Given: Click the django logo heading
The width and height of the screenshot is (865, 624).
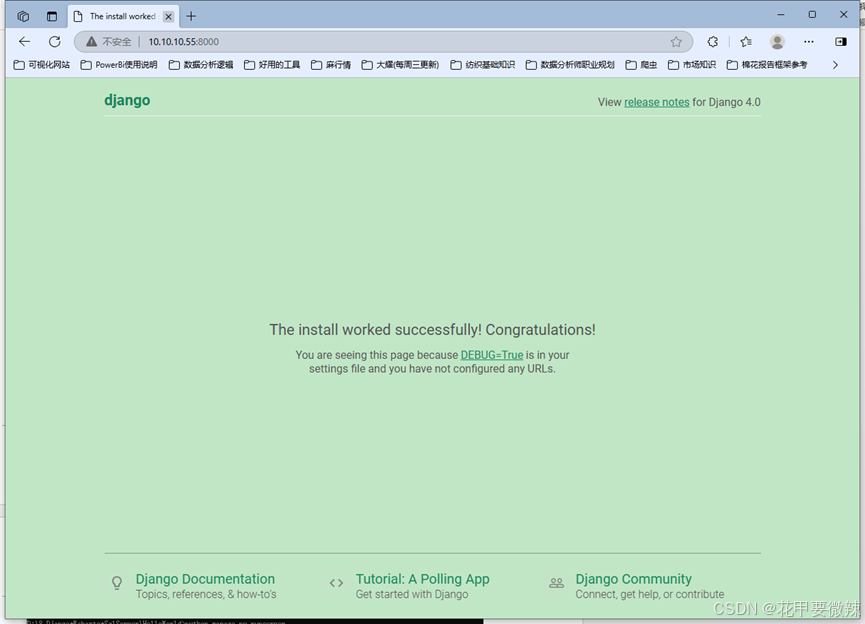Looking at the screenshot, I should pyautogui.click(x=127, y=100).
